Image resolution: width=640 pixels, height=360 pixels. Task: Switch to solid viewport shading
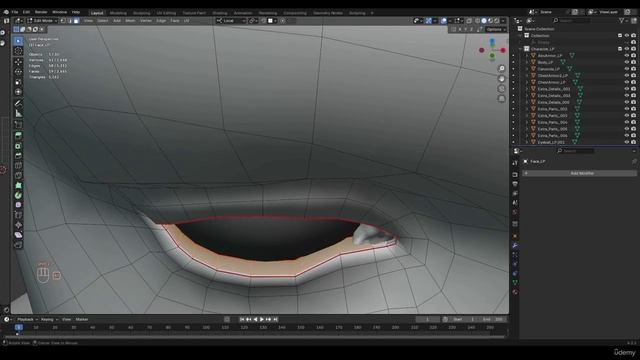pyautogui.click(x=484, y=20)
